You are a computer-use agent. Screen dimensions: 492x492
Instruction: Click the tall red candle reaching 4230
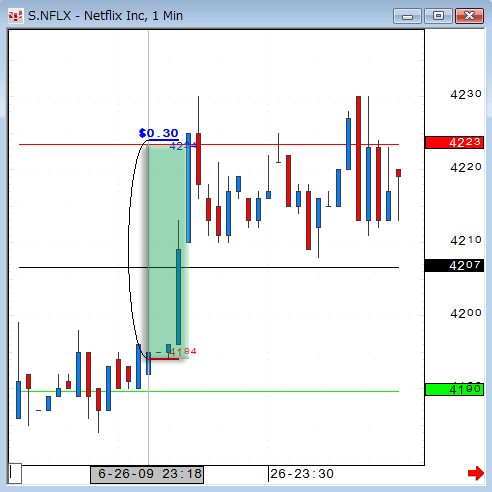coord(358,158)
